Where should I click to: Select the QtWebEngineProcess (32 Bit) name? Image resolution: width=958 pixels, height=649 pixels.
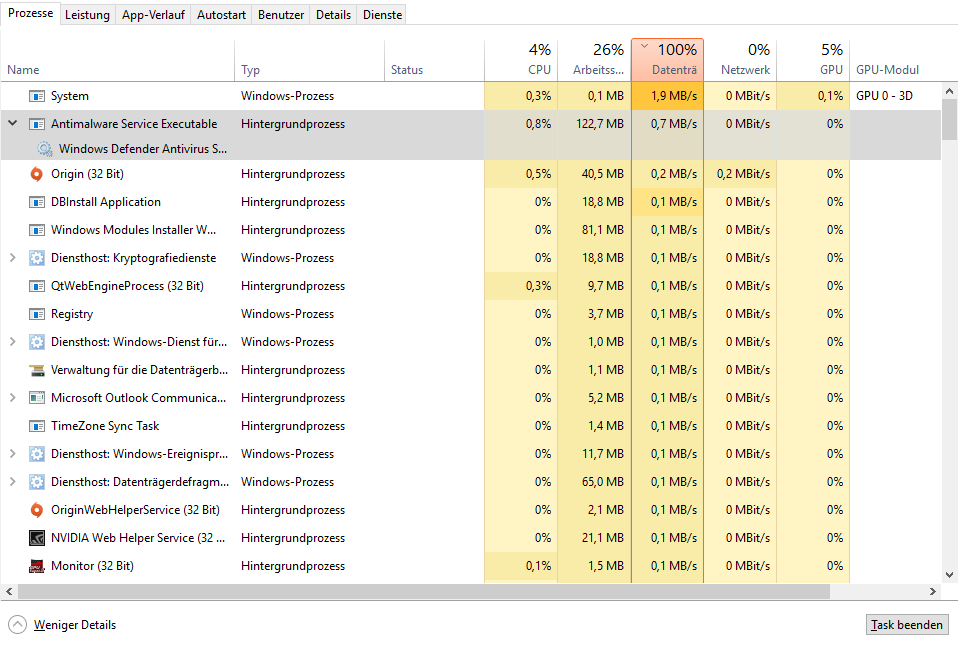tap(127, 286)
